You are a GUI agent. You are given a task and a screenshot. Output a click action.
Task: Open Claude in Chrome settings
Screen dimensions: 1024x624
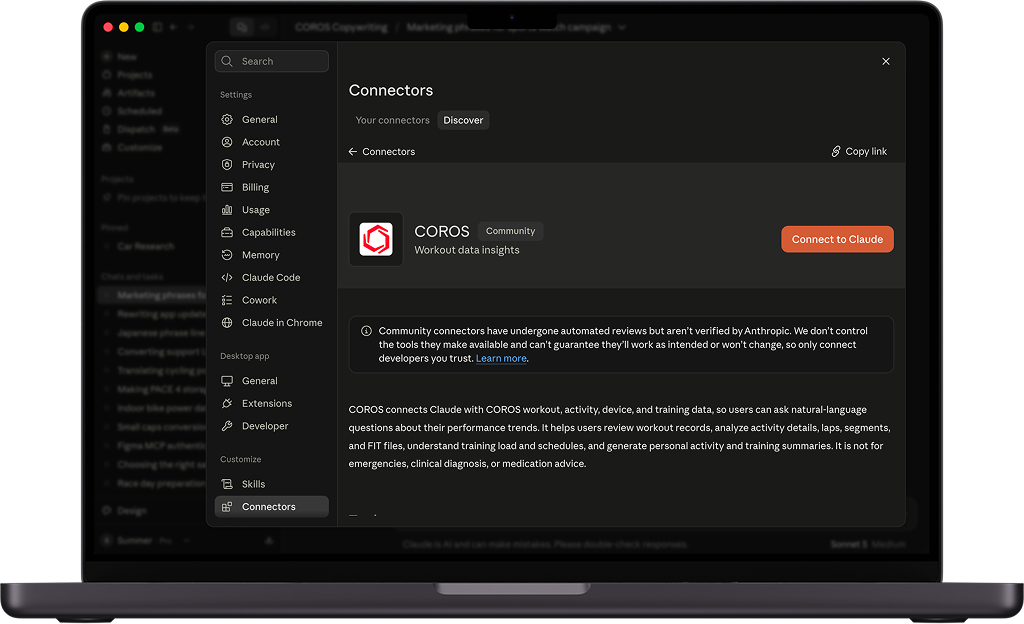click(x=271, y=322)
